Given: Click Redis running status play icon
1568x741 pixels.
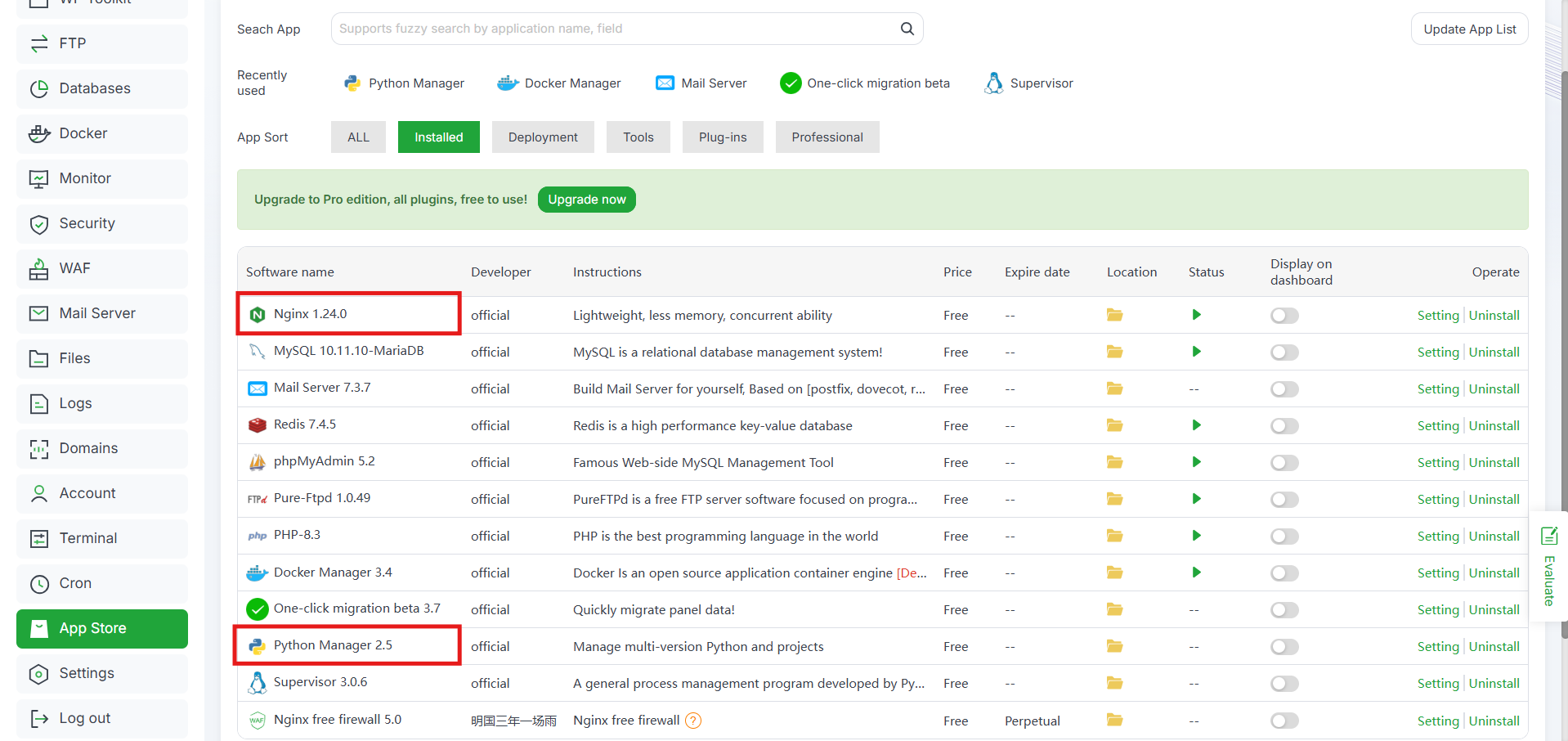Looking at the screenshot, I should coord(1196,425).
